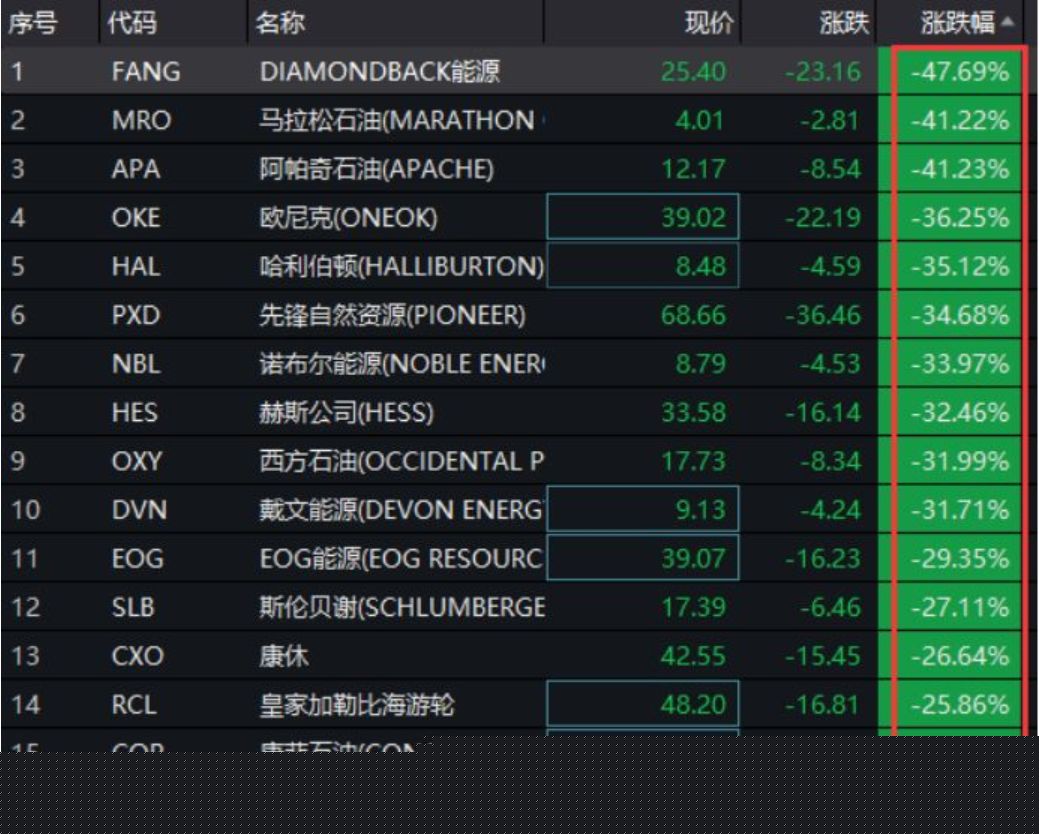Click RCL percent change -25.86%

(x=960, y=705)
